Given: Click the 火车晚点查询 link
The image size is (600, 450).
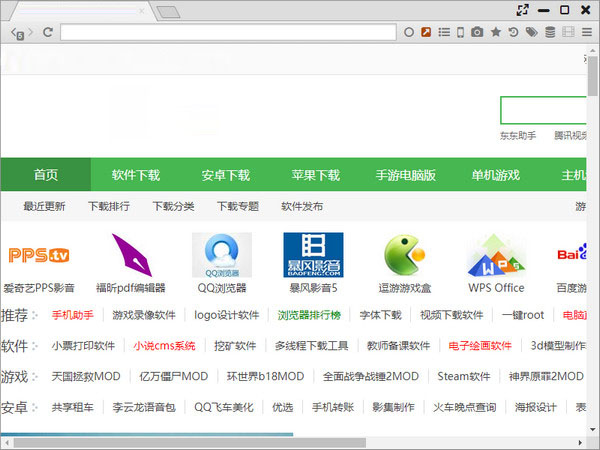Looking at the screenshot, I should click(x=465, y=407).
